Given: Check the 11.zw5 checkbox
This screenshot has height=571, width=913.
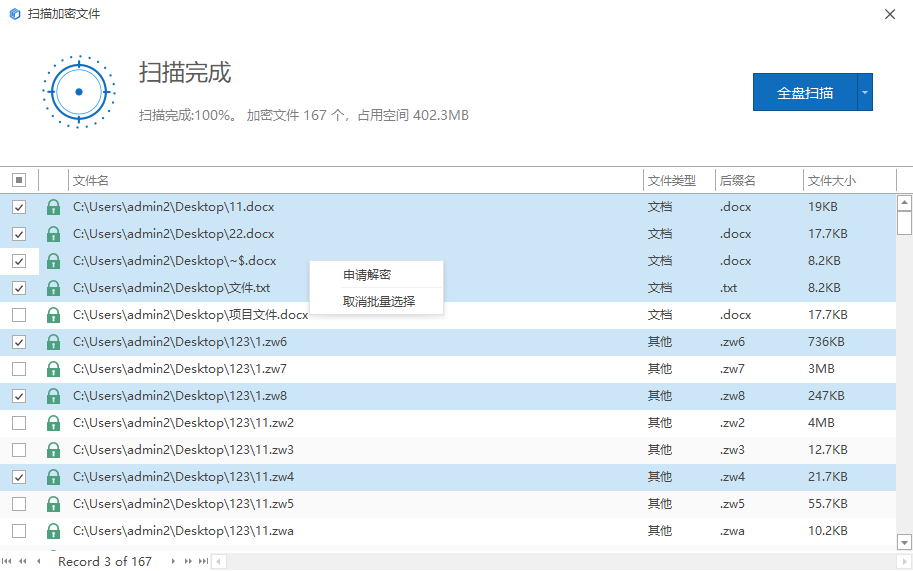Looking at the screenshot, I should tap(19, 504).
